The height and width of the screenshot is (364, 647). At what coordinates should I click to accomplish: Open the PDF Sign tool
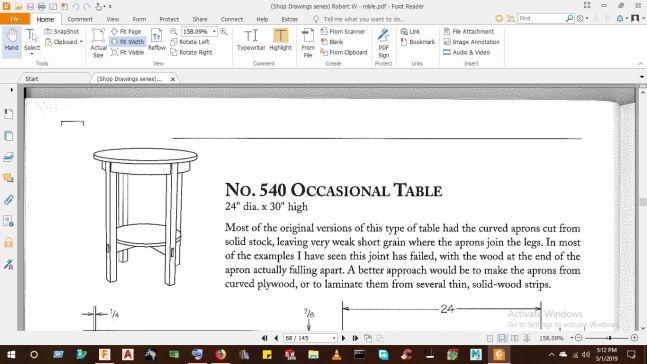[x=384, y=43]
